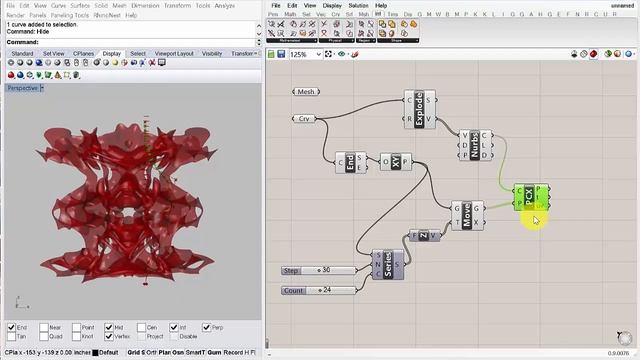The image size is (640, 360).
Task: Toggle Gumball in status bar
Action: tap(214, 352)
